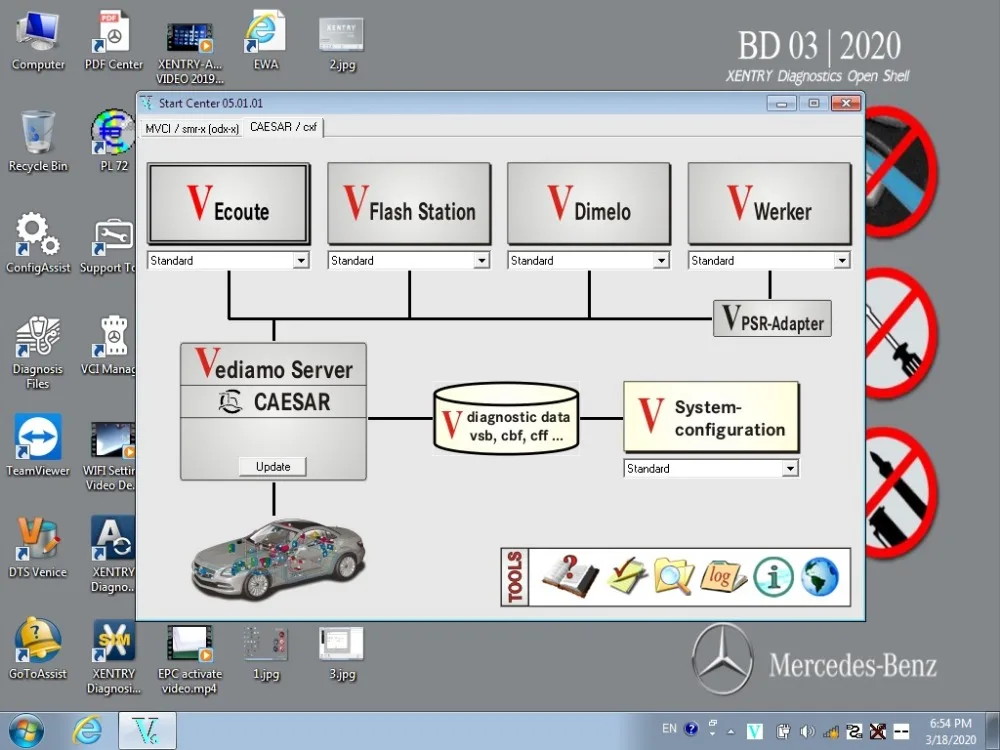Click the car image below Vediamo Server
The image size is (1000, 750).
pos(278,559)
